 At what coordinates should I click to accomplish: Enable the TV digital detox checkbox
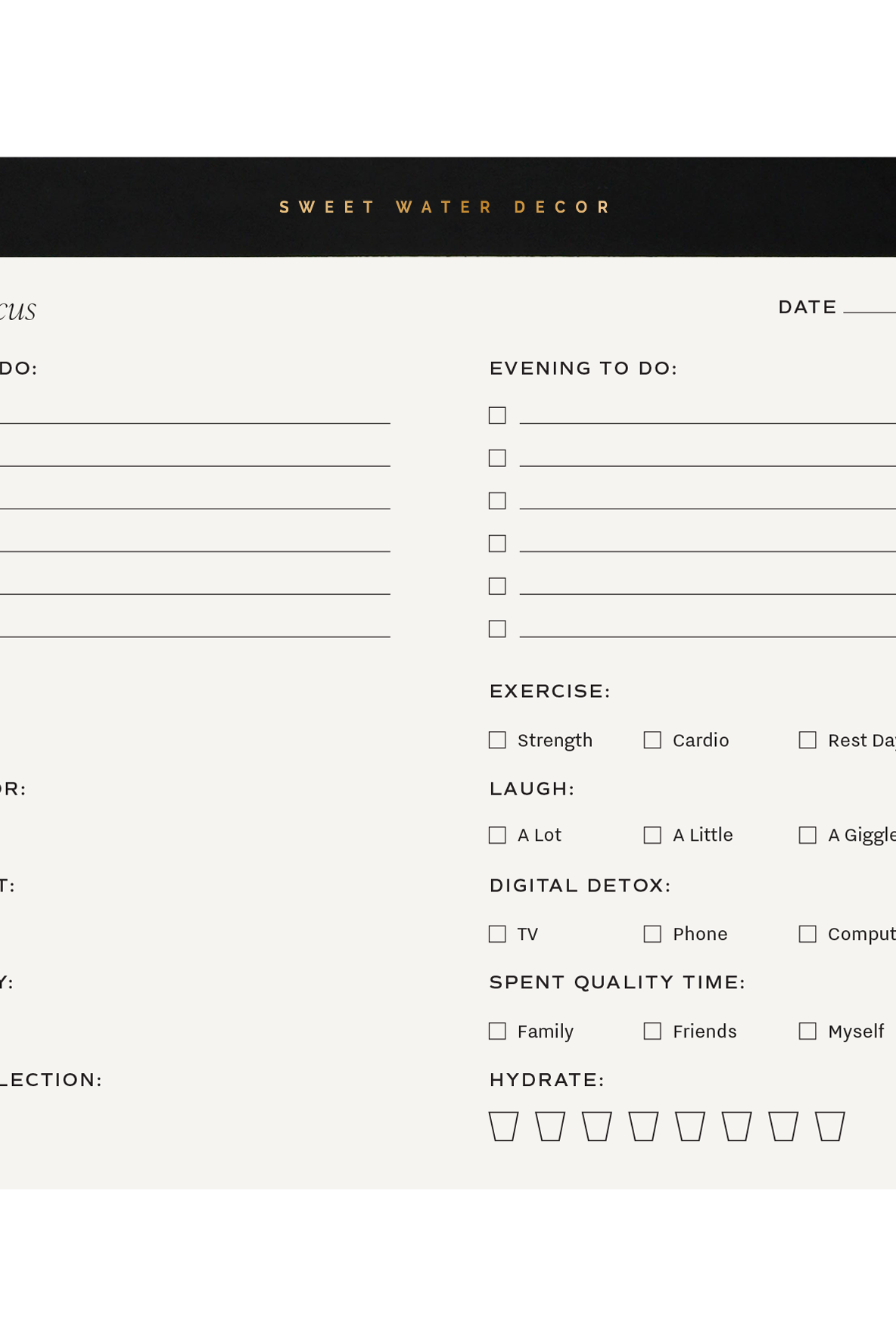pyautogui.click(x=497, y=934)
